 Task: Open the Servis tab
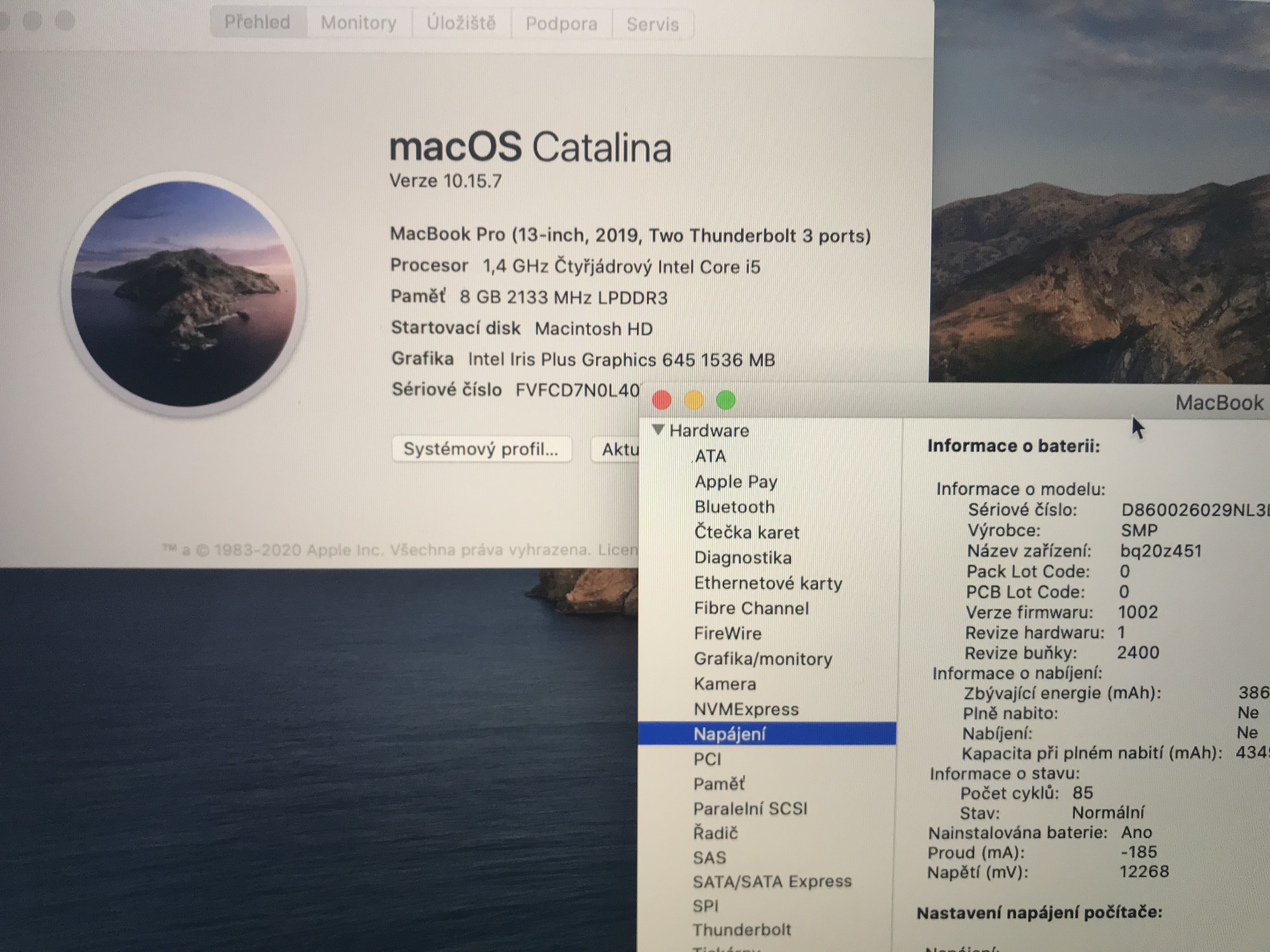(652, 25)
